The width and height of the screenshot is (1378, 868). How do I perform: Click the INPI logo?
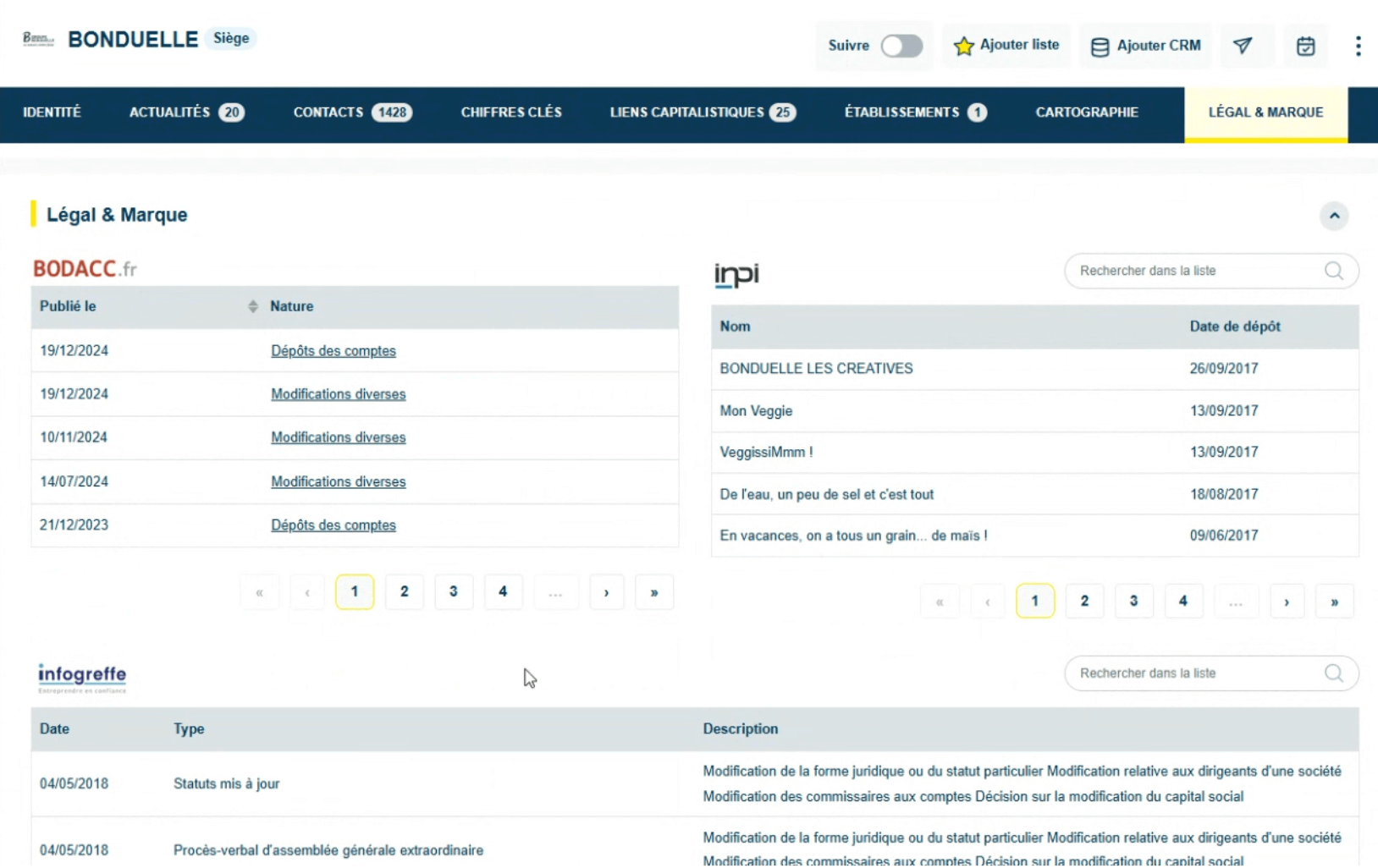point(736,274)
